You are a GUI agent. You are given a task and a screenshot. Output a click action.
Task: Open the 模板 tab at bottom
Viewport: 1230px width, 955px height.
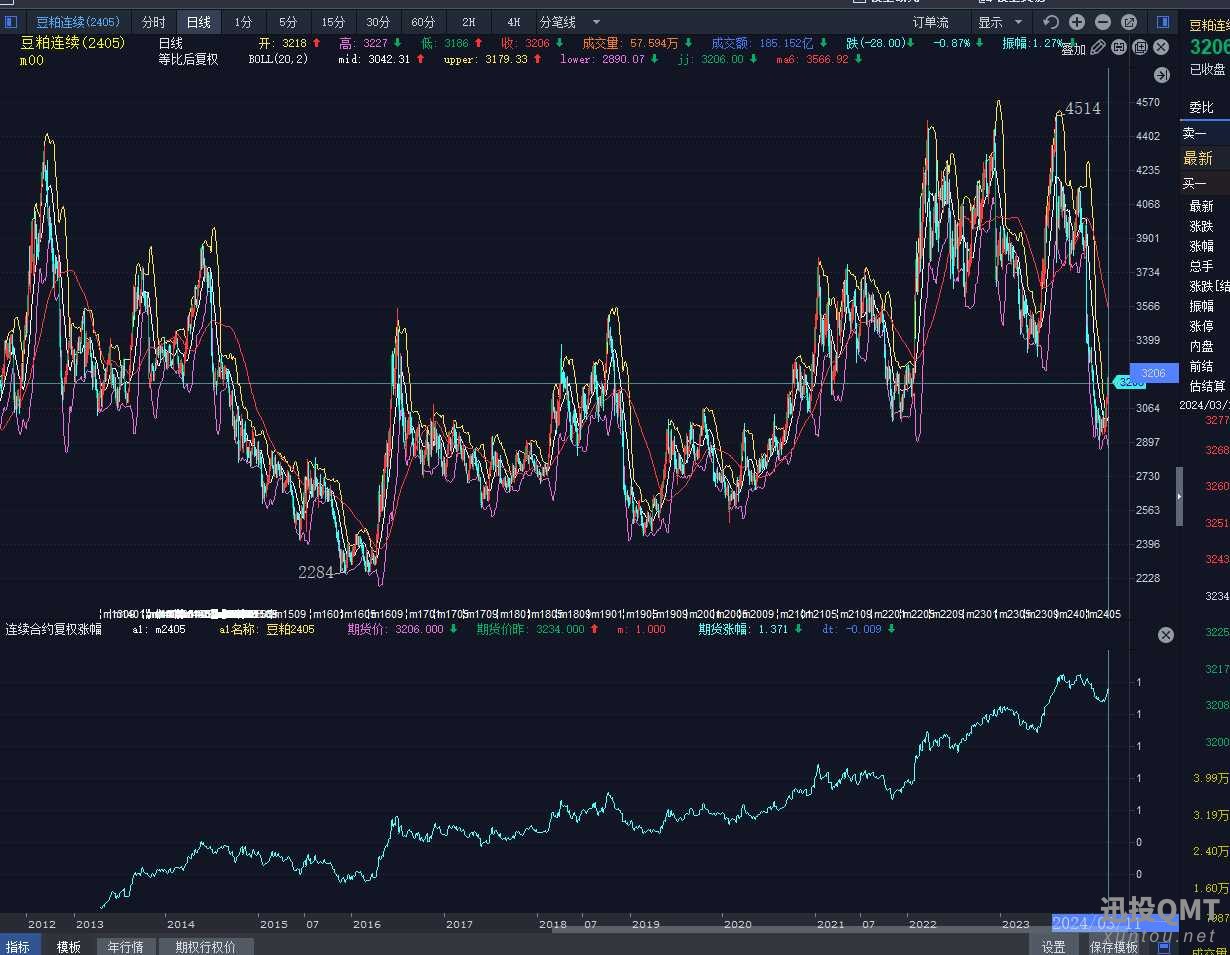click(68, 946)
